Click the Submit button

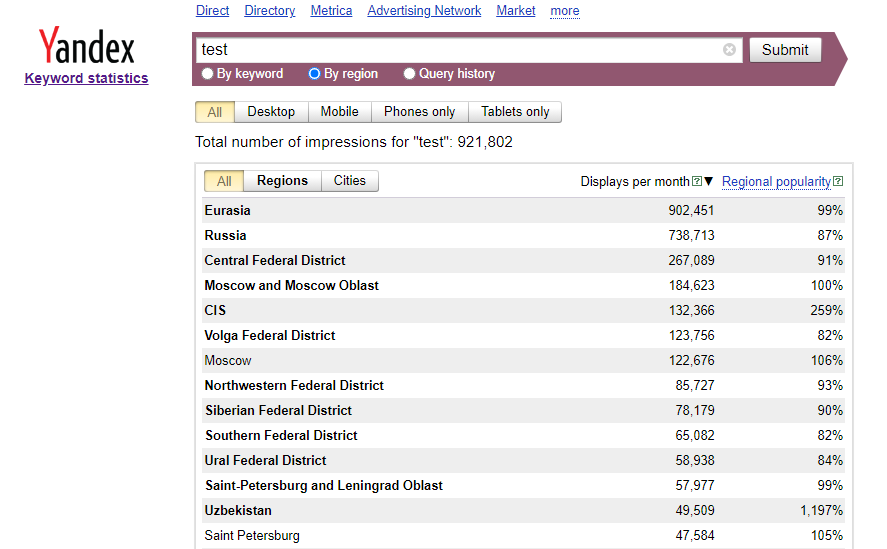click(x=785, y=50)
